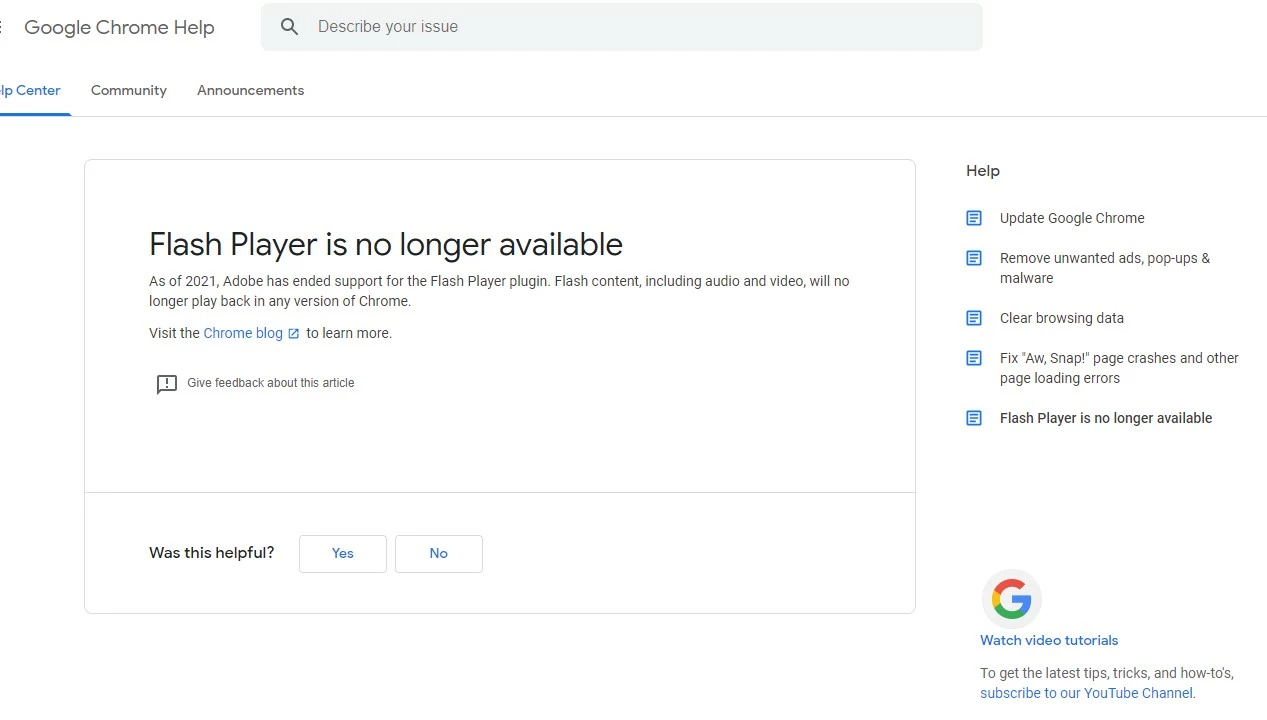Click the Help sidebar heading
Image resolution: width=1267 pixels, height=720 pixels.
click(983, 171)
